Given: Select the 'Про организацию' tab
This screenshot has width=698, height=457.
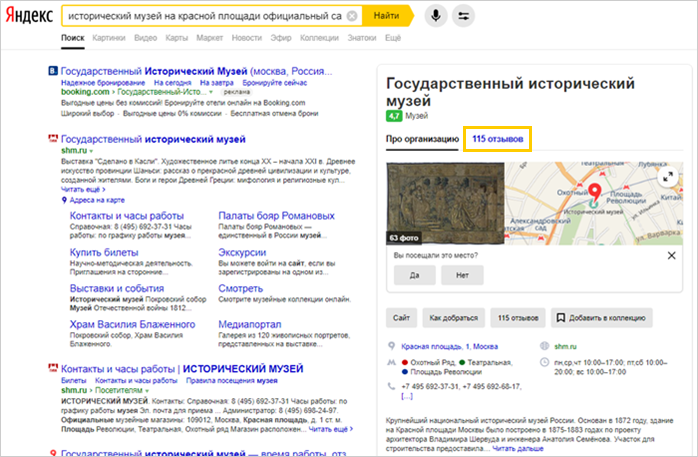Looking at the screenshot, I should click(422, 139).
